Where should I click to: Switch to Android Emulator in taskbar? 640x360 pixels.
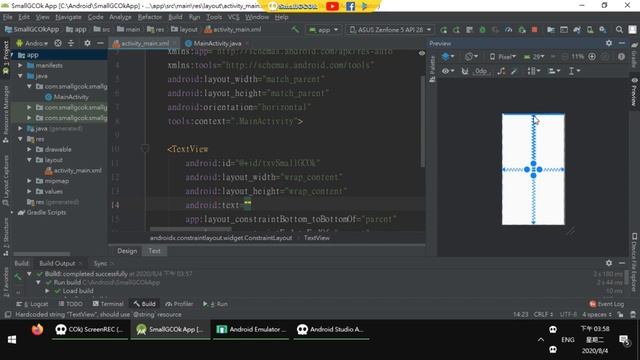pyautogui.click(x=251, y=329)
